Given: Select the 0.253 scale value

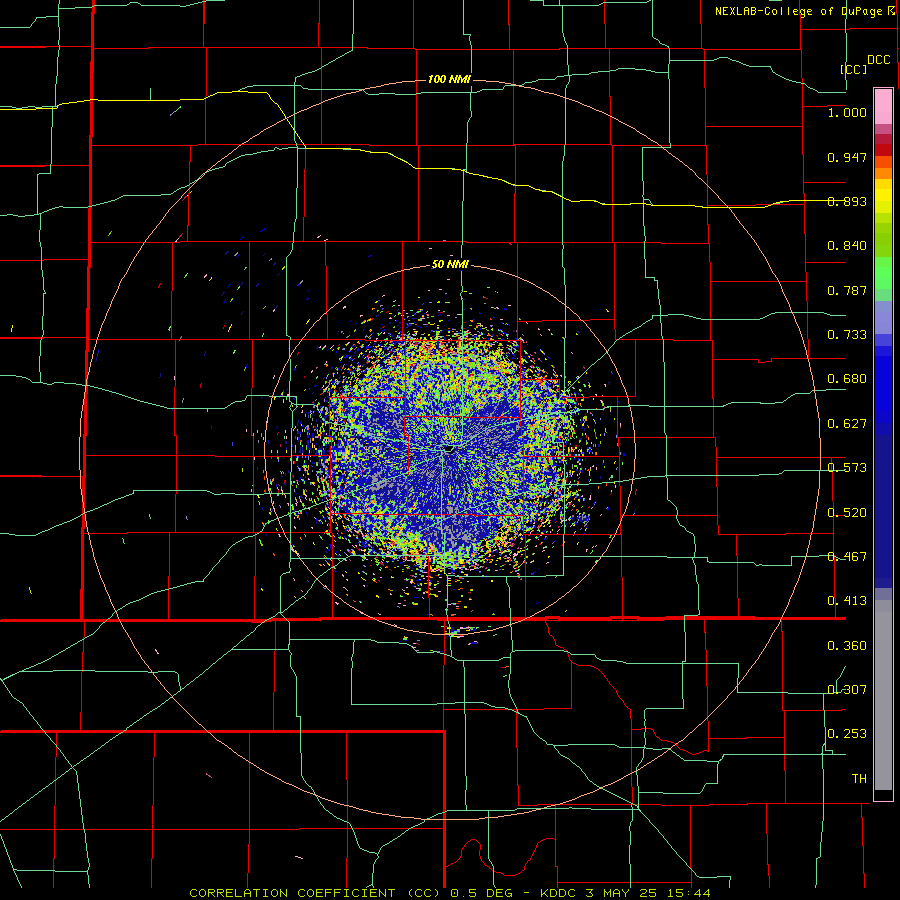Looking at the screenshot, I should pos(847,734).
